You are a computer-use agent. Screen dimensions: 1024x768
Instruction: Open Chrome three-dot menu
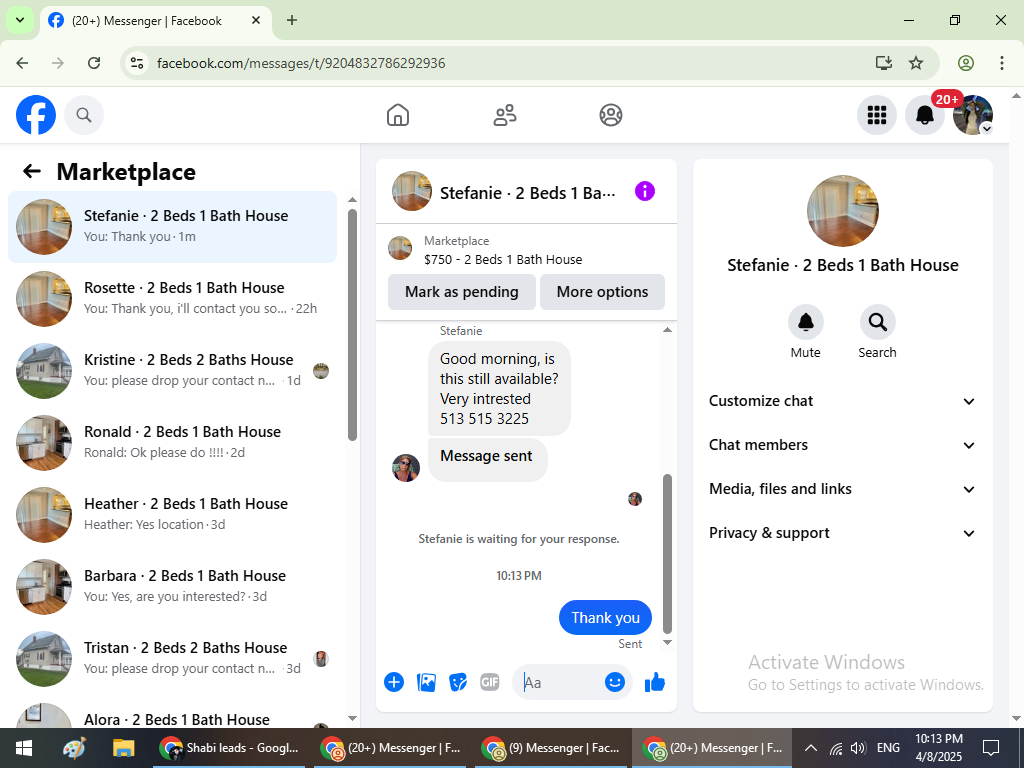click(x=1002, y=63)
